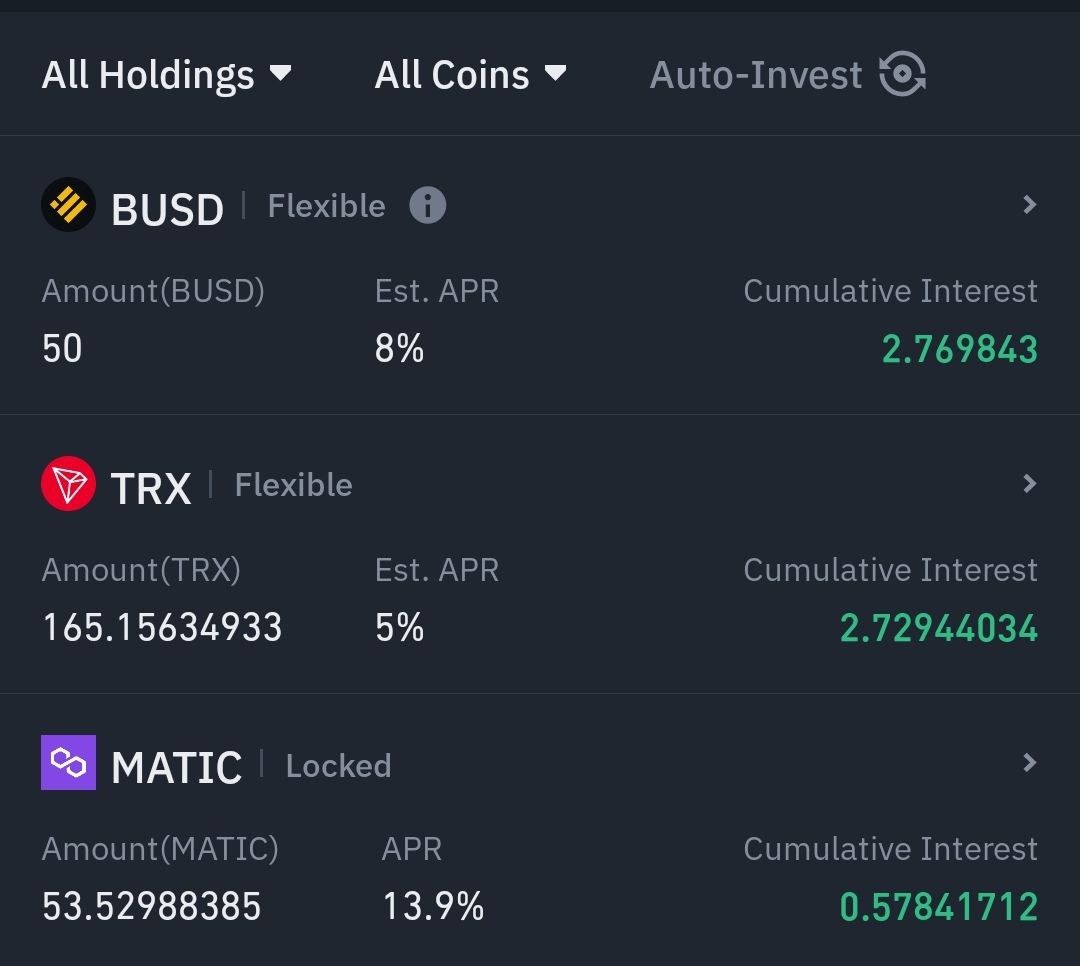Tap the TRX amount 165.15634933

tap(163, 627)
